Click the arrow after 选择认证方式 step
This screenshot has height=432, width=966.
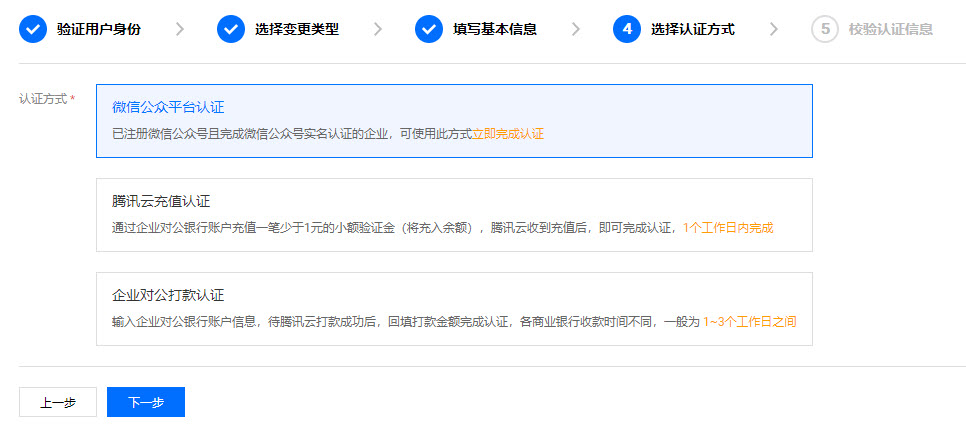(x=774, y=29)
